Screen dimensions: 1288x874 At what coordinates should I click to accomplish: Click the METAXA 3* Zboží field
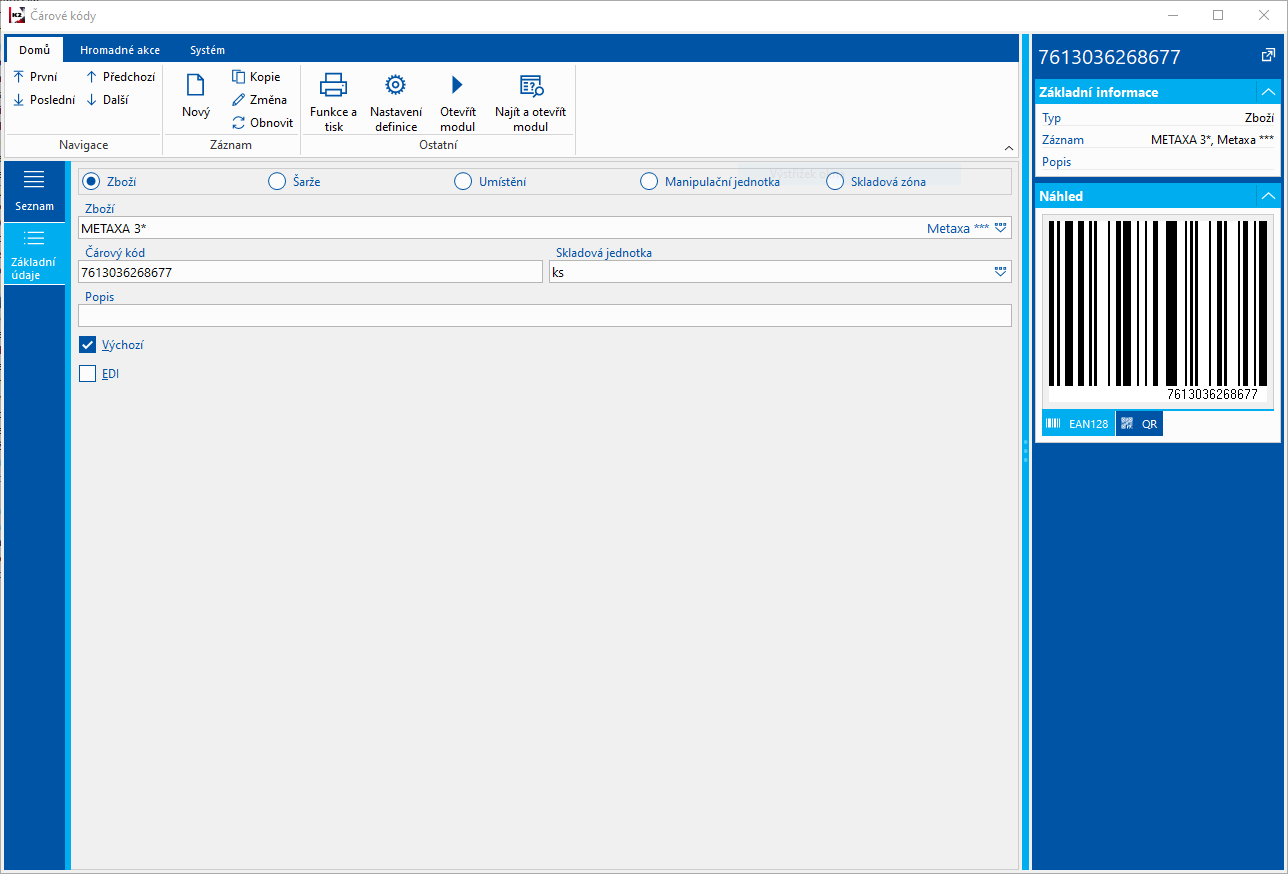545,228
